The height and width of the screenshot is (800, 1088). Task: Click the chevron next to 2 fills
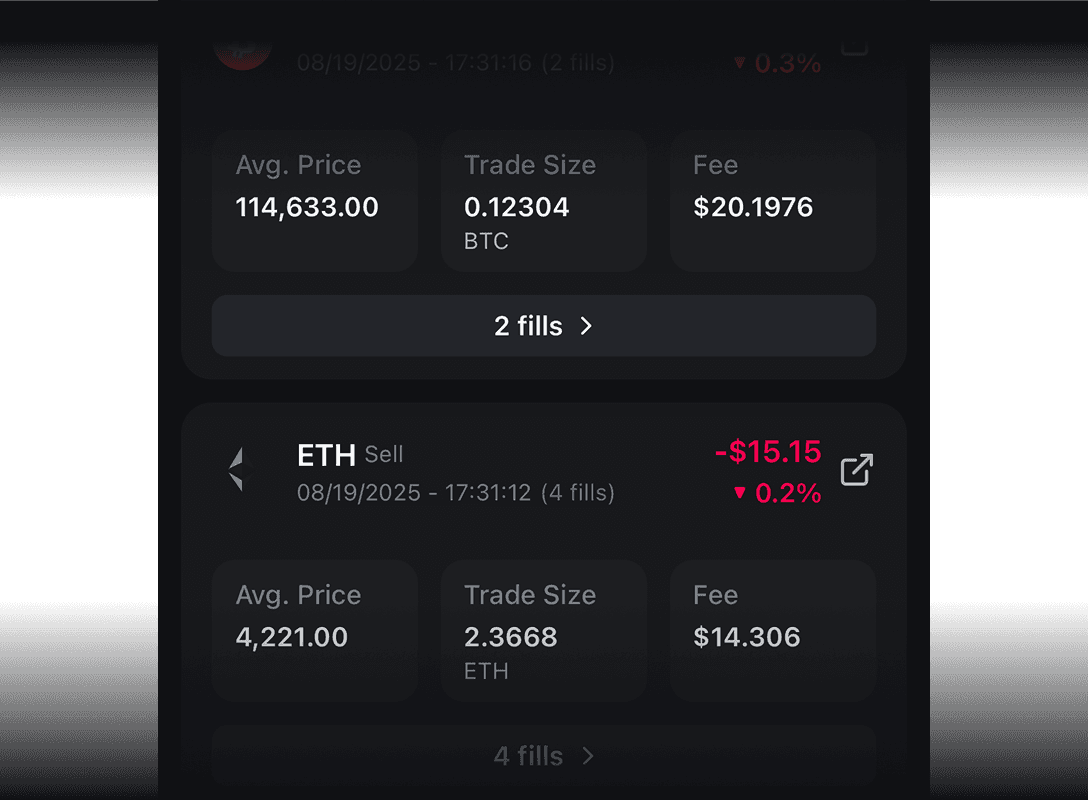pyautogui.click(x=587, y=326)
